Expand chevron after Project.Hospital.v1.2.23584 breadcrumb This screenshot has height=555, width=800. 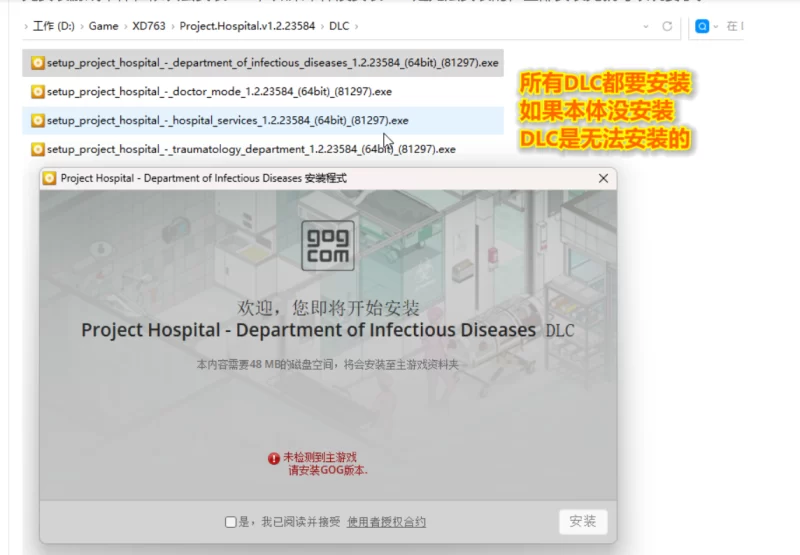pos(322,26)
